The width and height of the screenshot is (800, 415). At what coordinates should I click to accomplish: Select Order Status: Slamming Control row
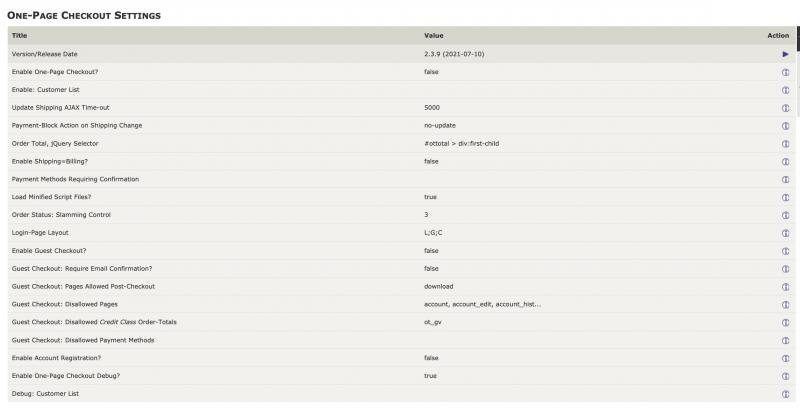[x=401, y=215]
